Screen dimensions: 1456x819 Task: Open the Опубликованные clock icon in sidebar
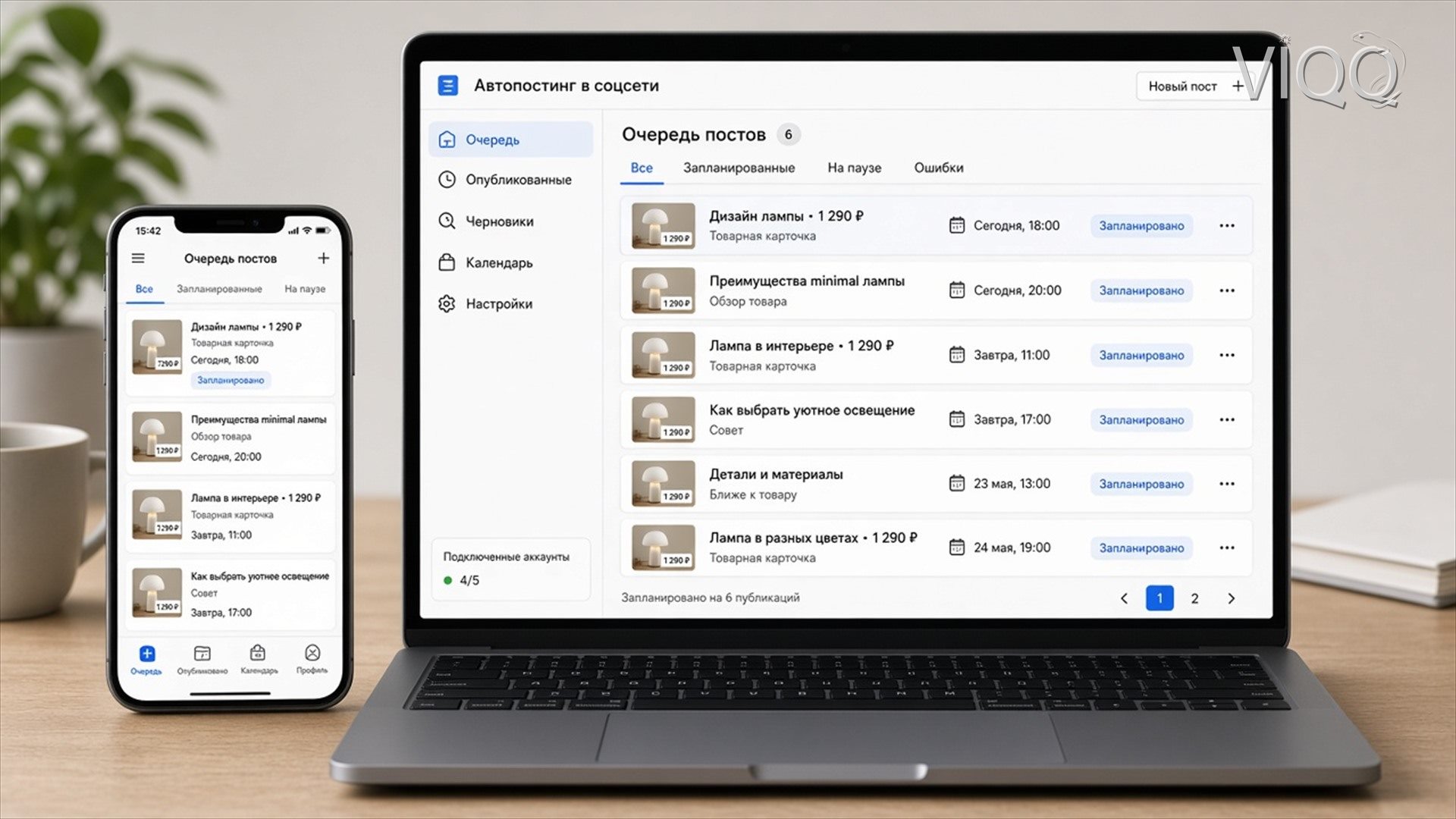[x=447, y=180]
